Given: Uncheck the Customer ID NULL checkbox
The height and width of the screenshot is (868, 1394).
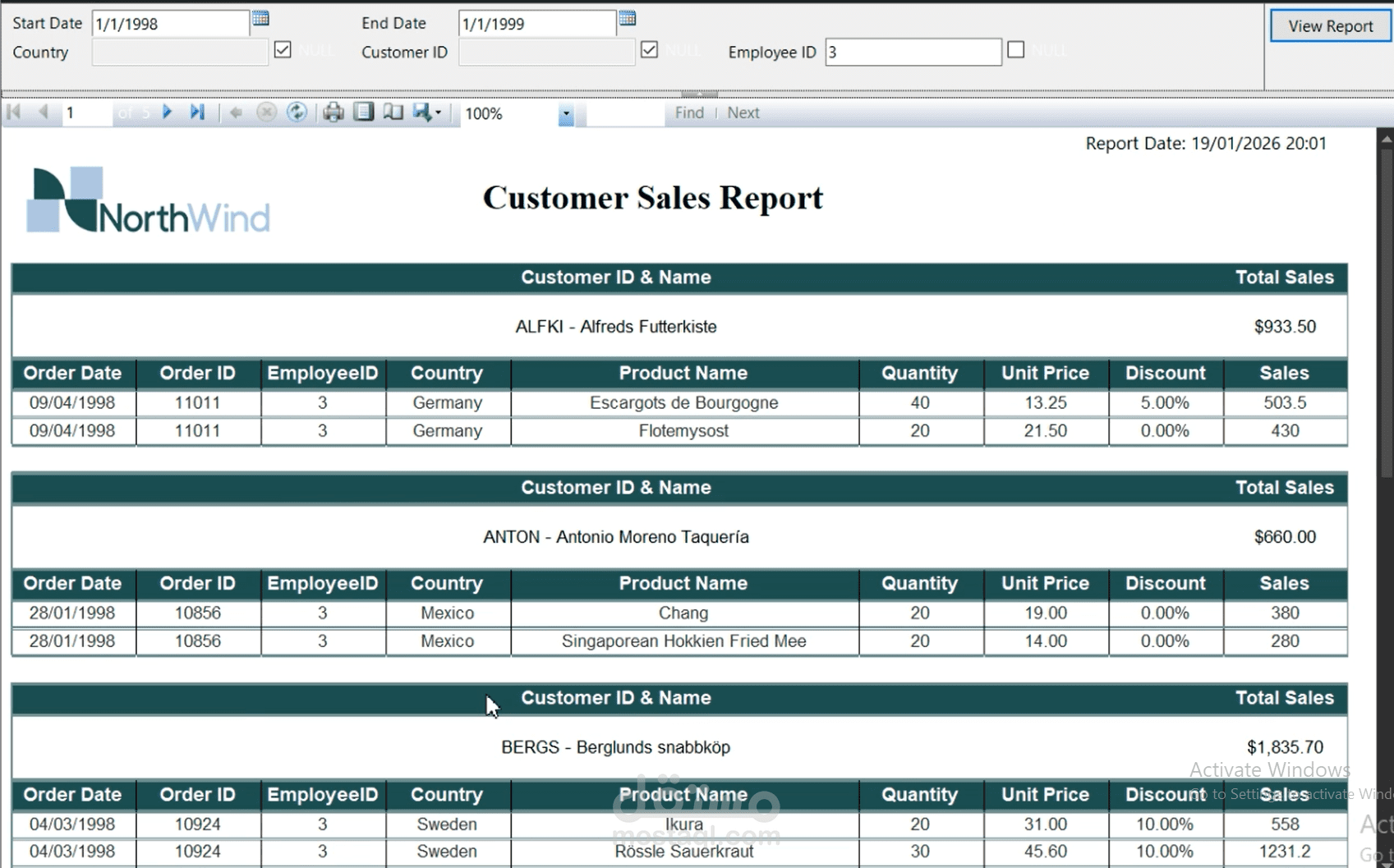Looking at the screenshot, I should pos(649,50).
